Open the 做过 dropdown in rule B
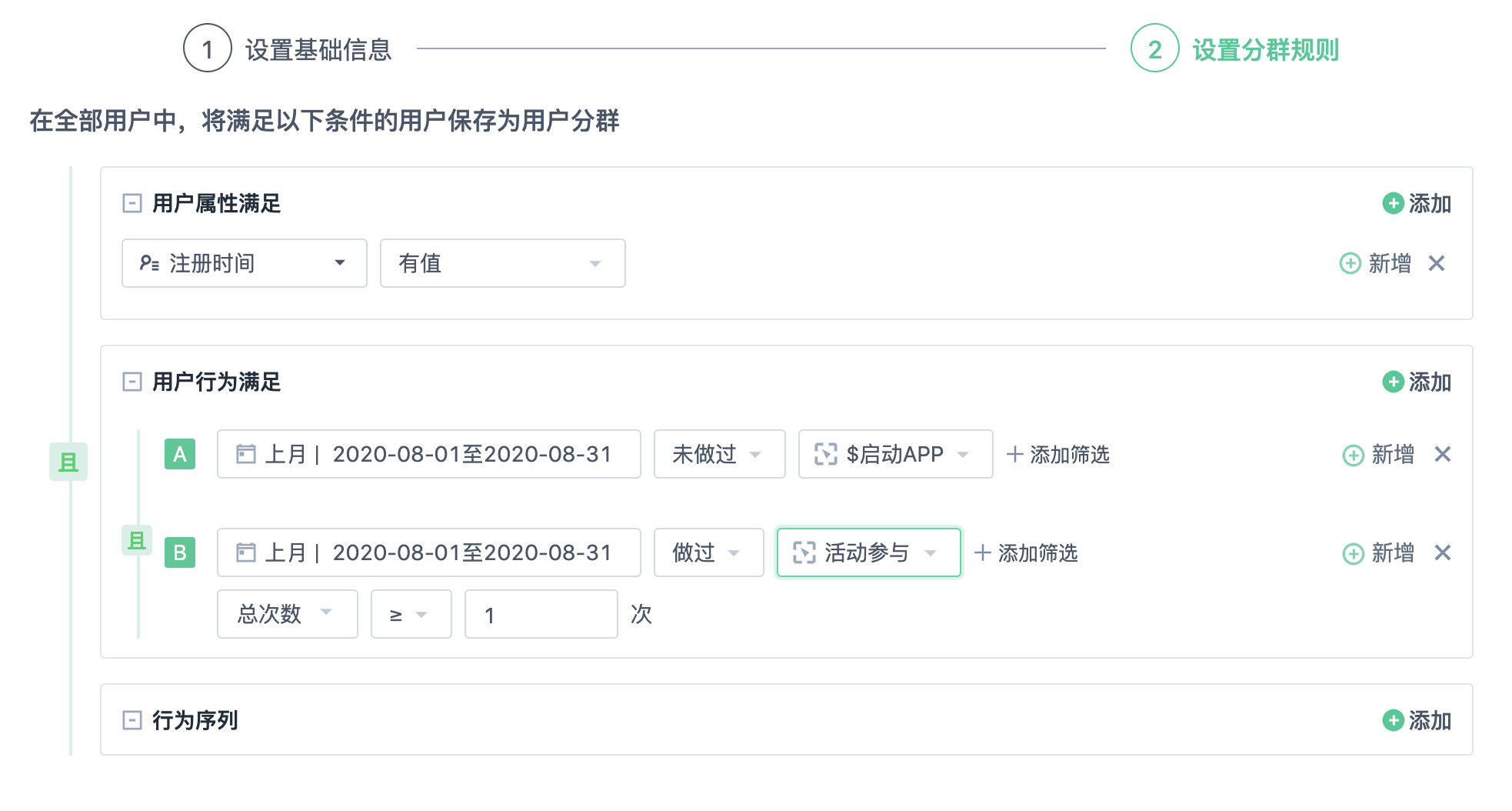 tap(709, 552)
